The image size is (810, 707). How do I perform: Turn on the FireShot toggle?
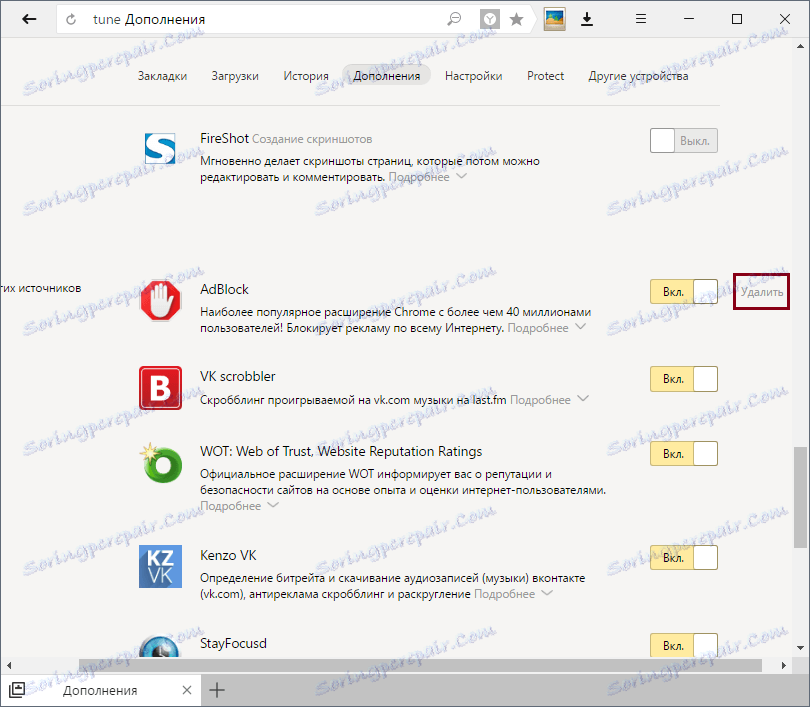[x=684, y=140]
